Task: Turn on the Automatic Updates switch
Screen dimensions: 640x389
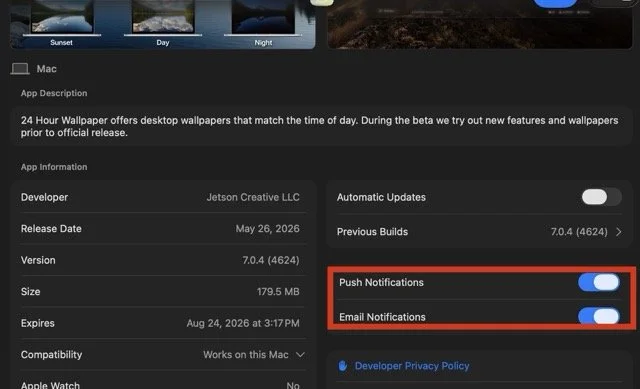Action: pos(601,197)
